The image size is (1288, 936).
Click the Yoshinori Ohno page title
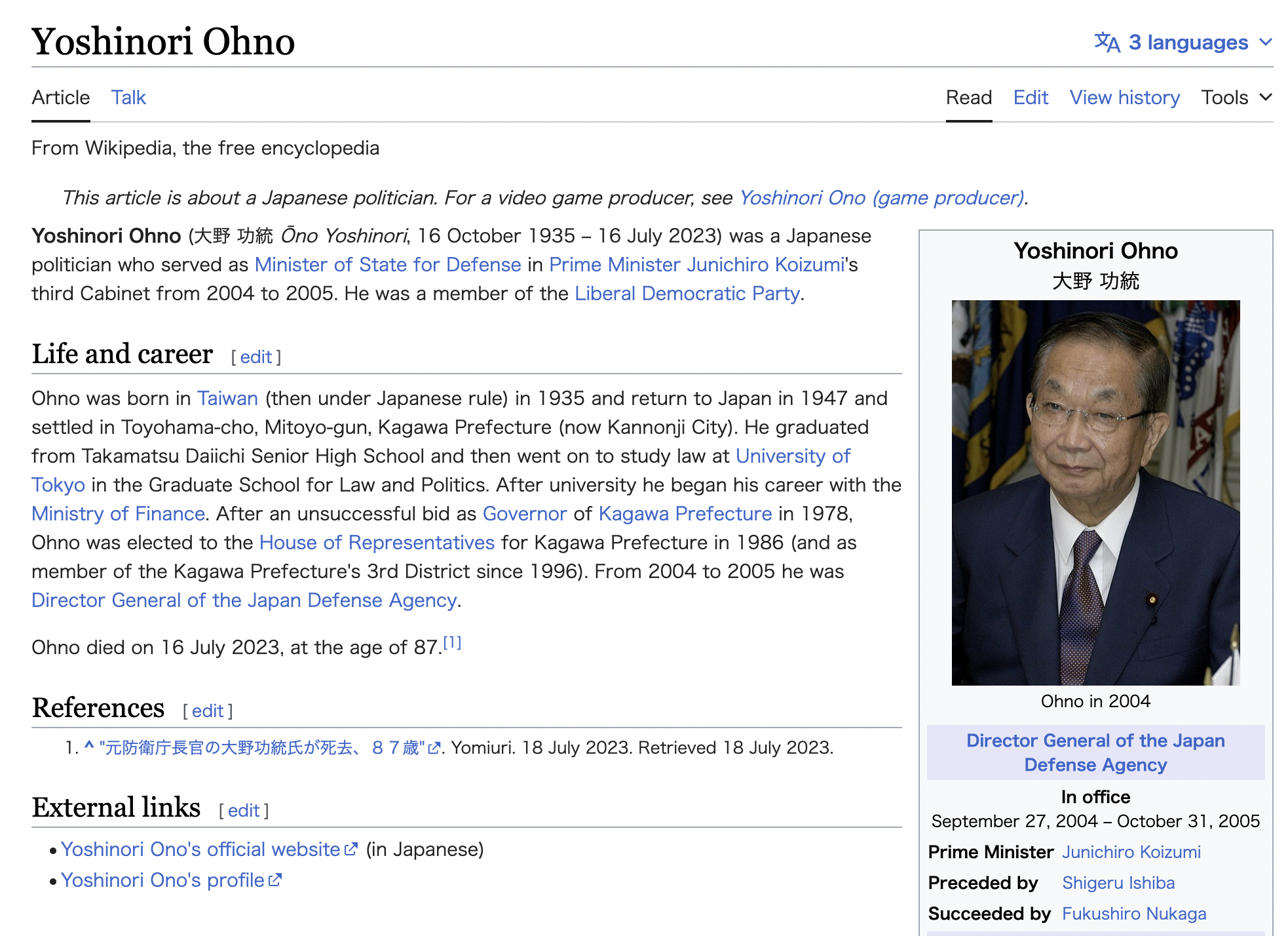click(x=163, y=41)
